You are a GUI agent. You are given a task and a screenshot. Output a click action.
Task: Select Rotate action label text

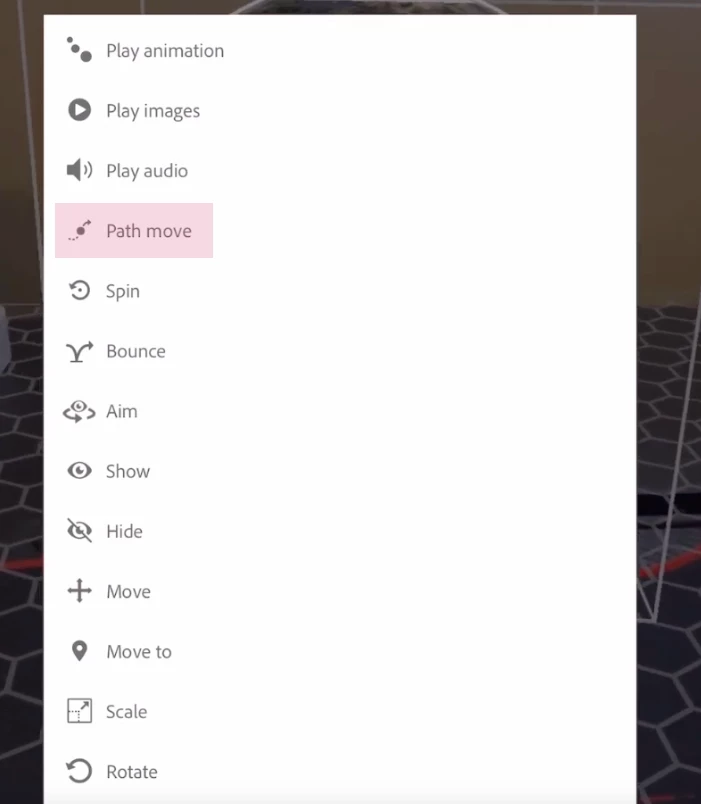(132, 772)
